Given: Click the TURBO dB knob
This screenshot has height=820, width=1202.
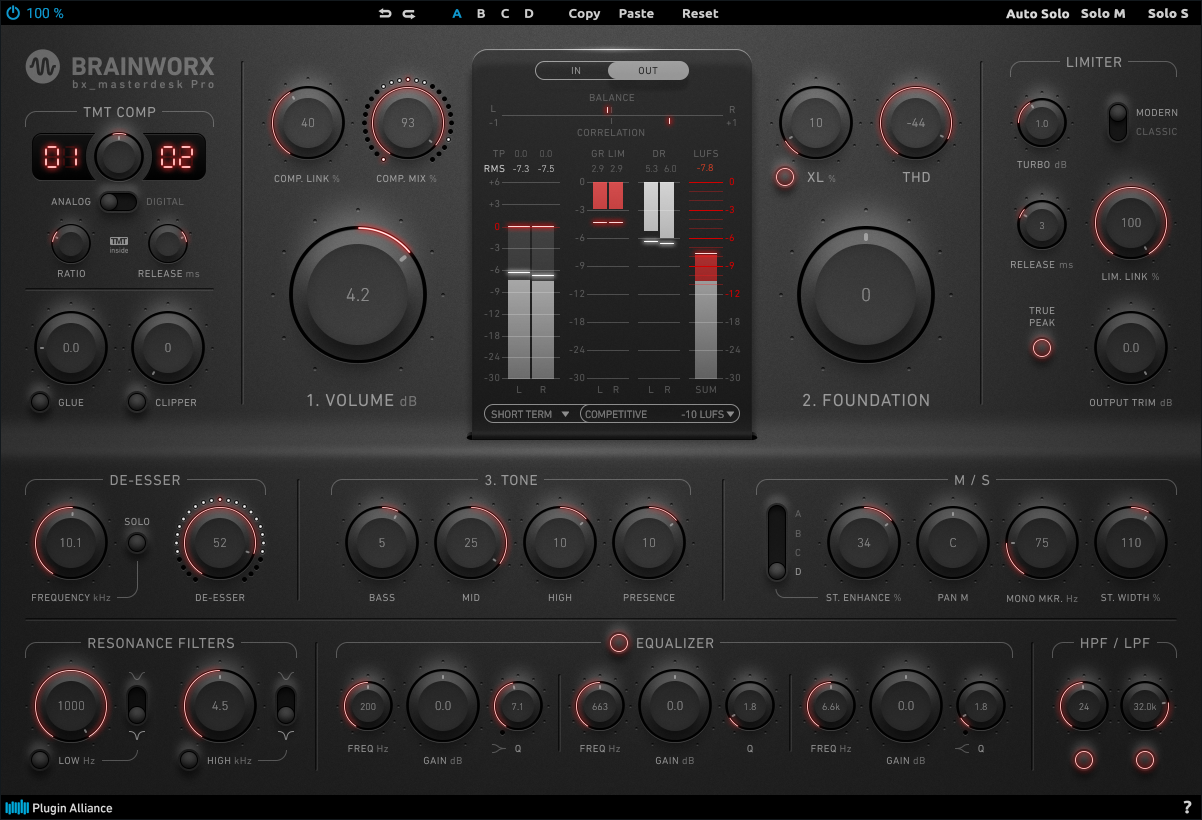Looking at the screenshot, I should tap(1042, 123).
